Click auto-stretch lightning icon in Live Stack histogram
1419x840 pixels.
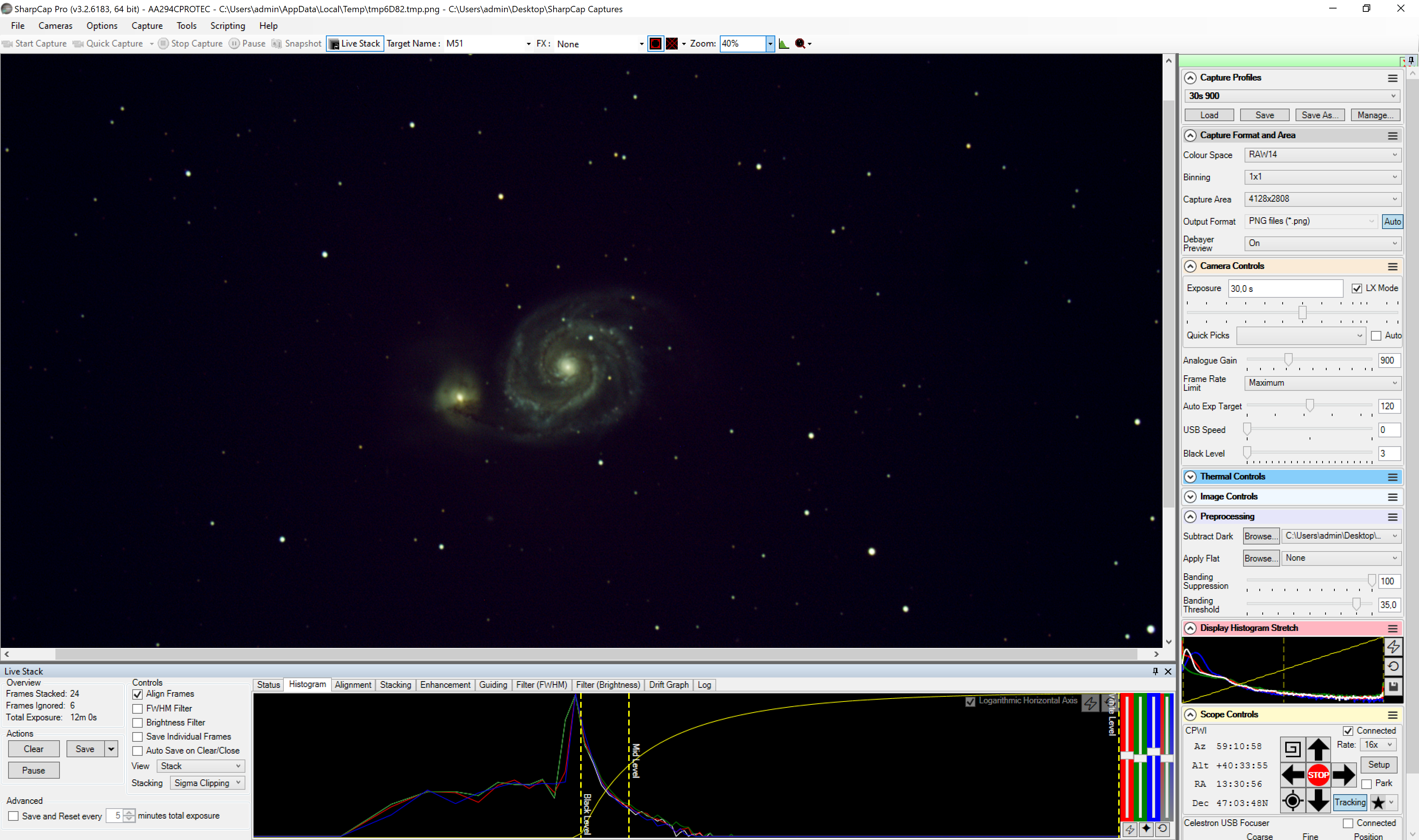(1090, 703)
